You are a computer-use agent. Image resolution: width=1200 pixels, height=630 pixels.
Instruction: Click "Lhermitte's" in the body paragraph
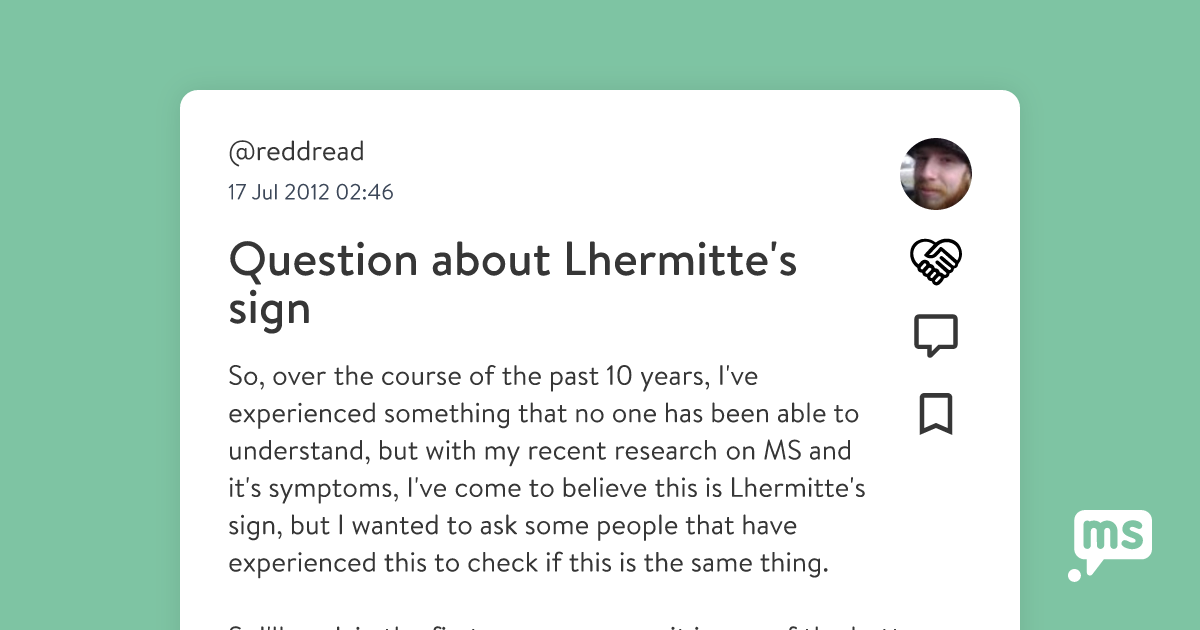pyautogui.click(x=798, y=488)
